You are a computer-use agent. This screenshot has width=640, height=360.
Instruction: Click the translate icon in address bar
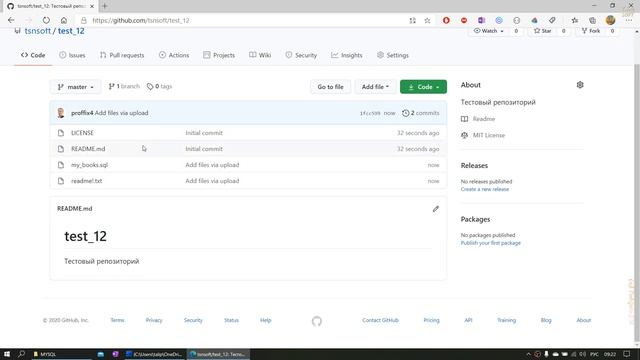412,20
